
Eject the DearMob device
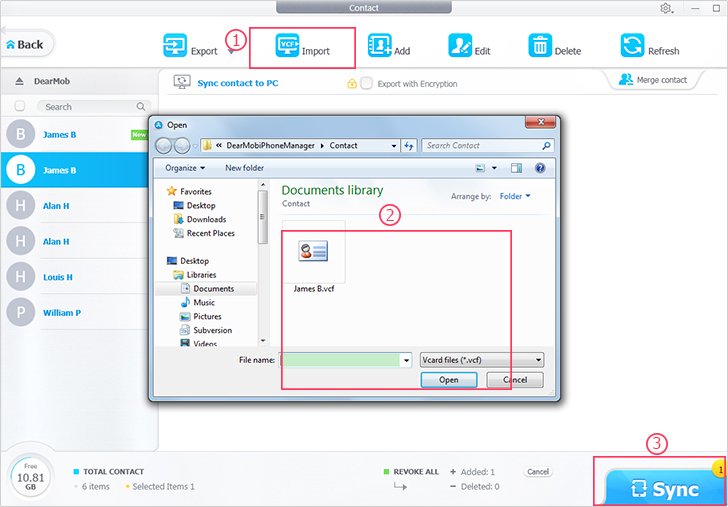19,81
